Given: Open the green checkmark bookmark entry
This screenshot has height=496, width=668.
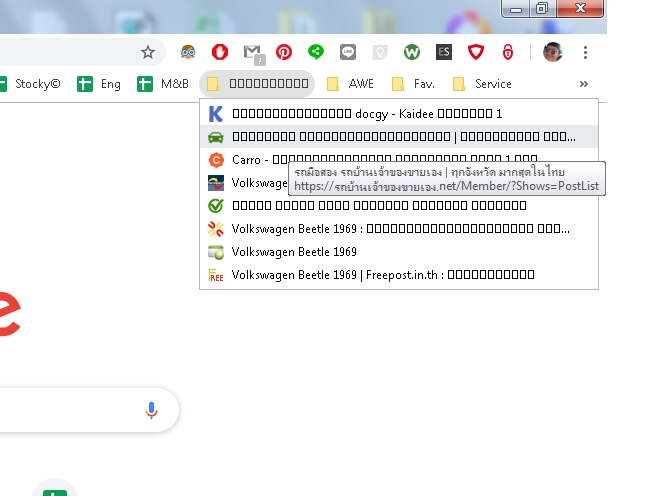Looking at the screenshot, I should click(x=399, y=206).
